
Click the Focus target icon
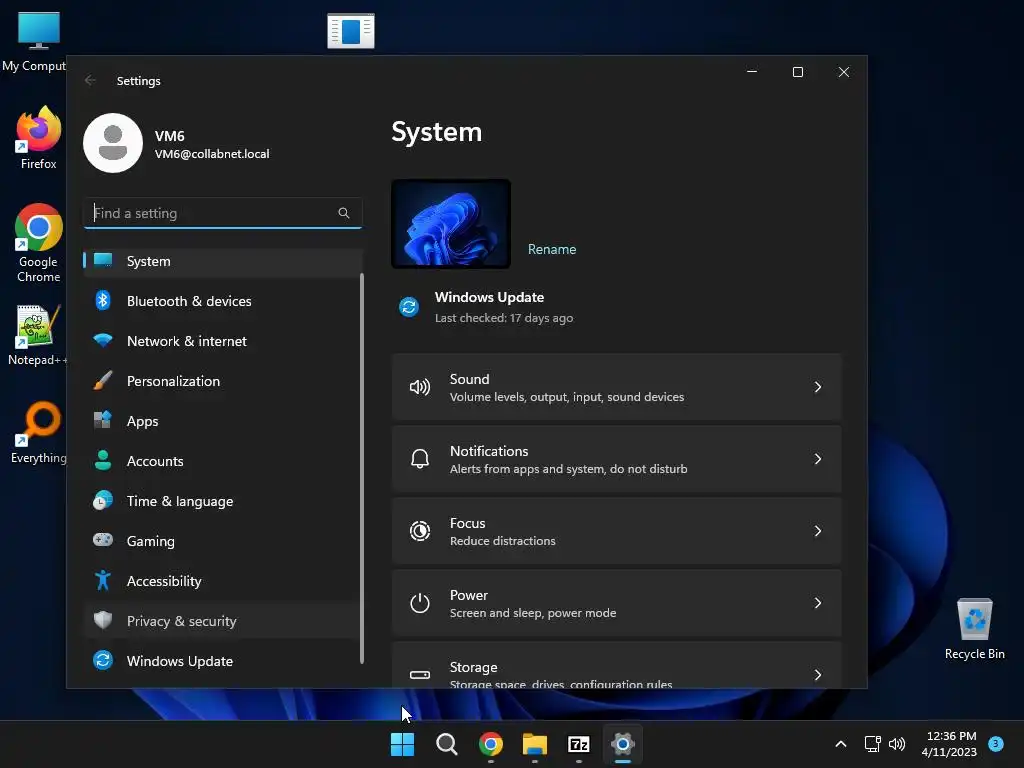419,531
